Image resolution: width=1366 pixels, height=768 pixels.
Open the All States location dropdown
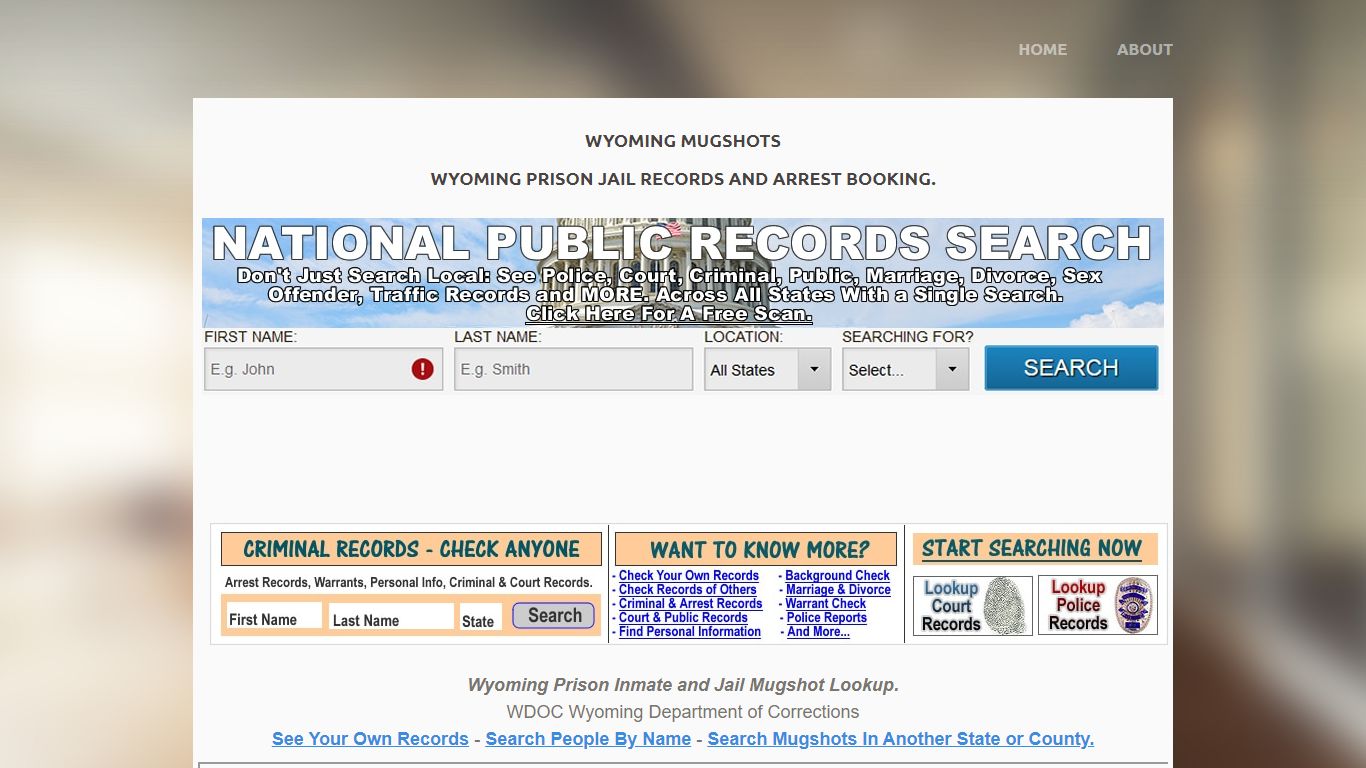coord(767,369)
